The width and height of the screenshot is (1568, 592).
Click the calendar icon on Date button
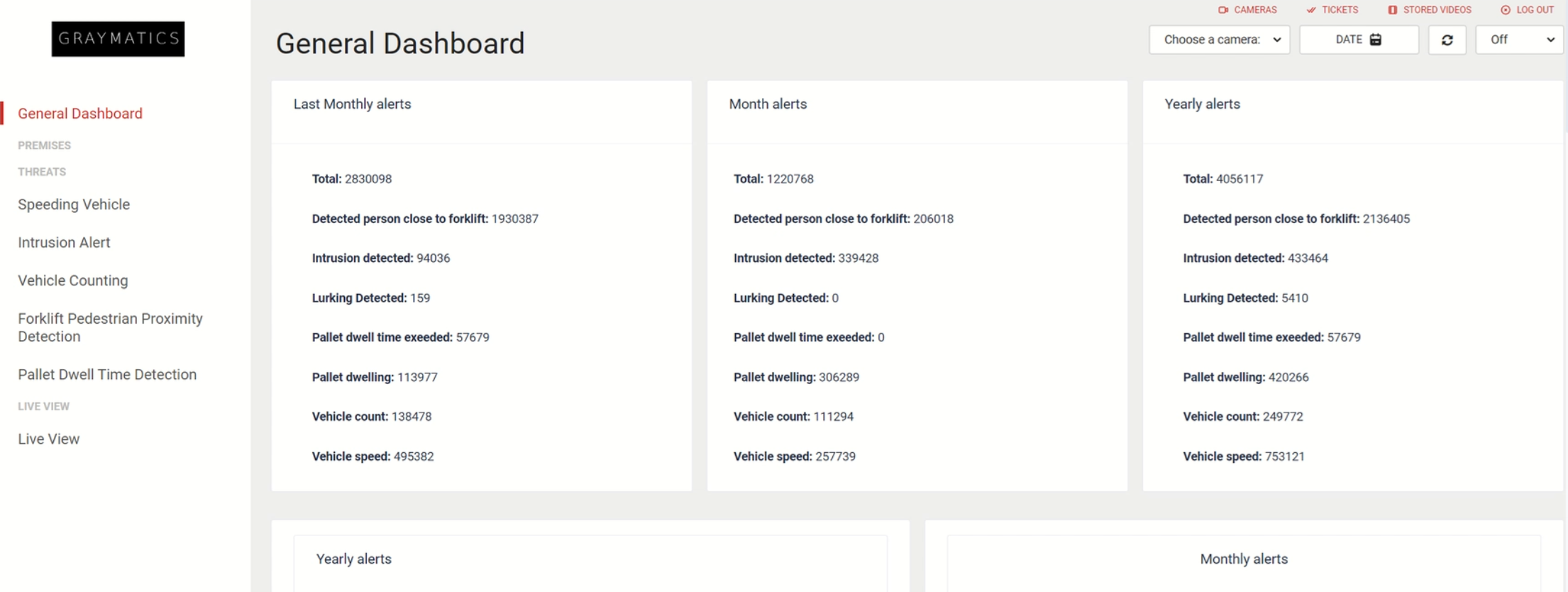(1376, 40)
